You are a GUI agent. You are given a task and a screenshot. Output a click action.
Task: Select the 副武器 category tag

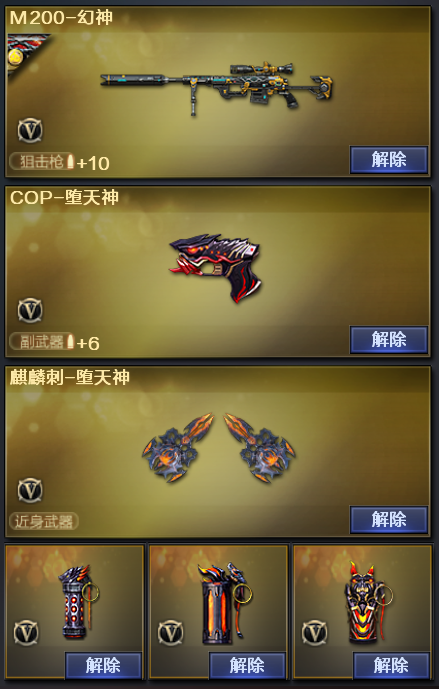(x=42, y=341)
